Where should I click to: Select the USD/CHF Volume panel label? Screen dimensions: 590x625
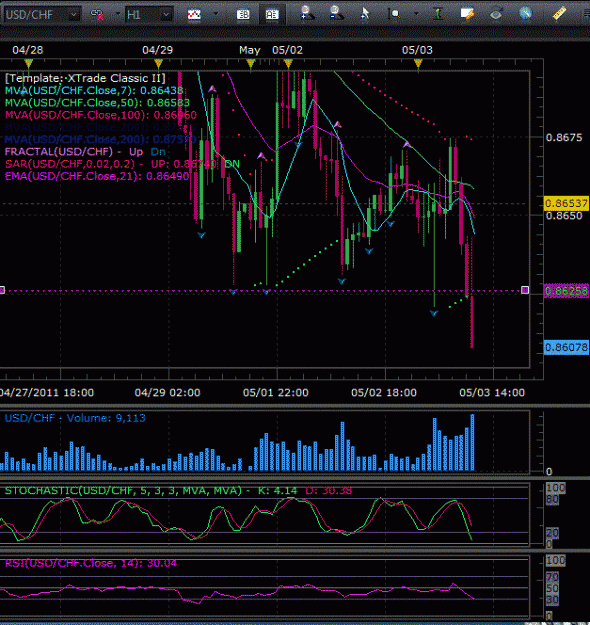[x=75, y=418]
